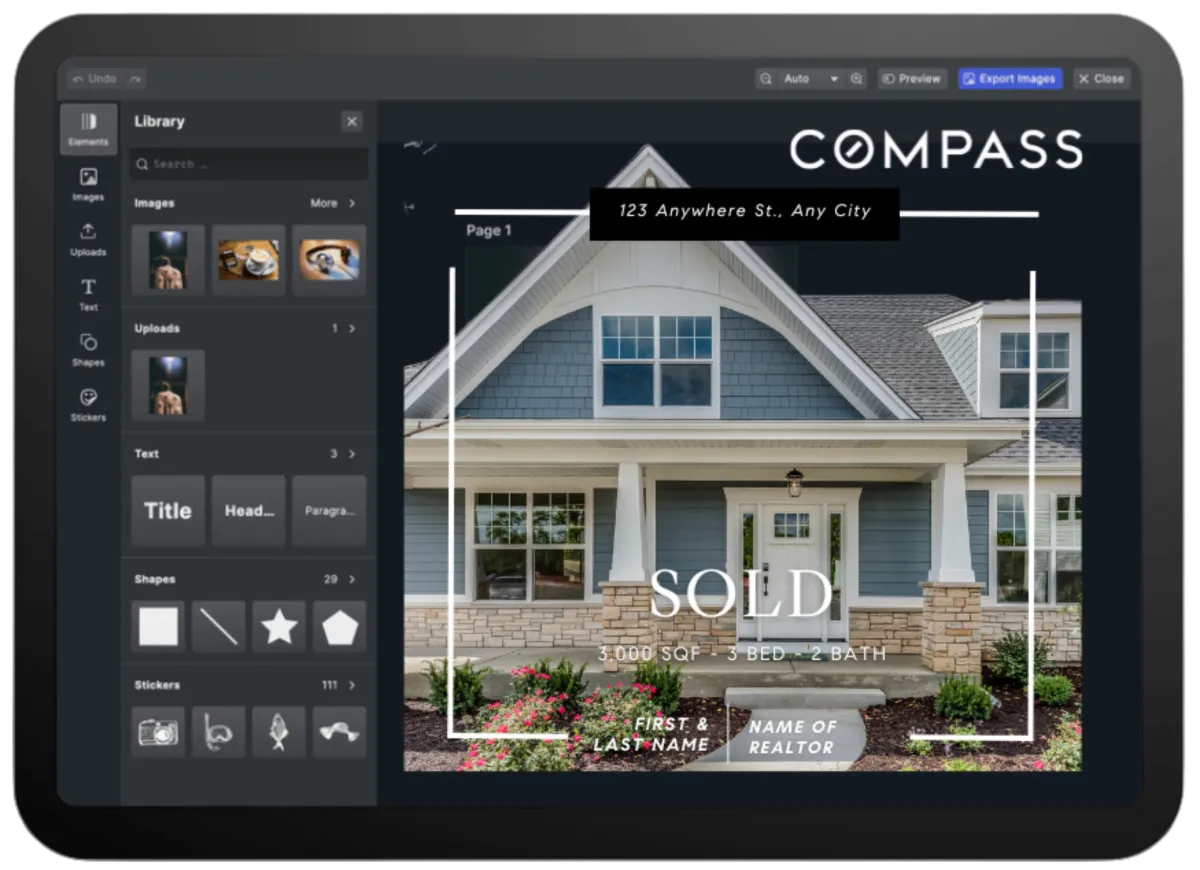This screenshot has width=1200, height=870.
Task: Go to the Stickers sidebar tab
Action: pyautogui.click(x=88, y=405)
